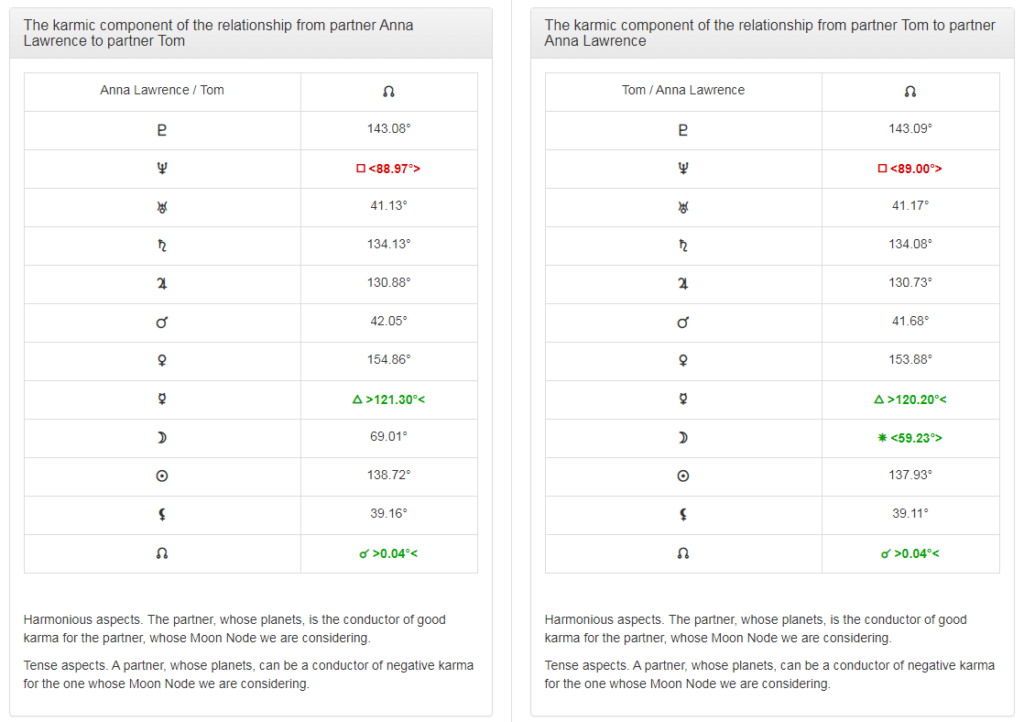This screenshot has width=1024, height=722.
Task: Click the Lilith glyph in the left table
Action: 162,514
